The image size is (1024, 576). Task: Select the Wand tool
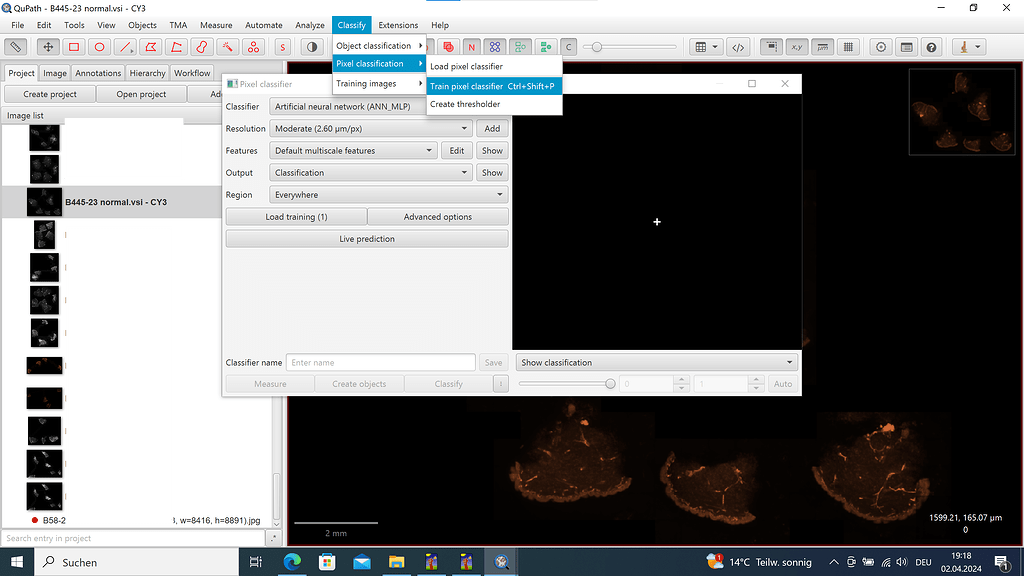tap(229, 47)
